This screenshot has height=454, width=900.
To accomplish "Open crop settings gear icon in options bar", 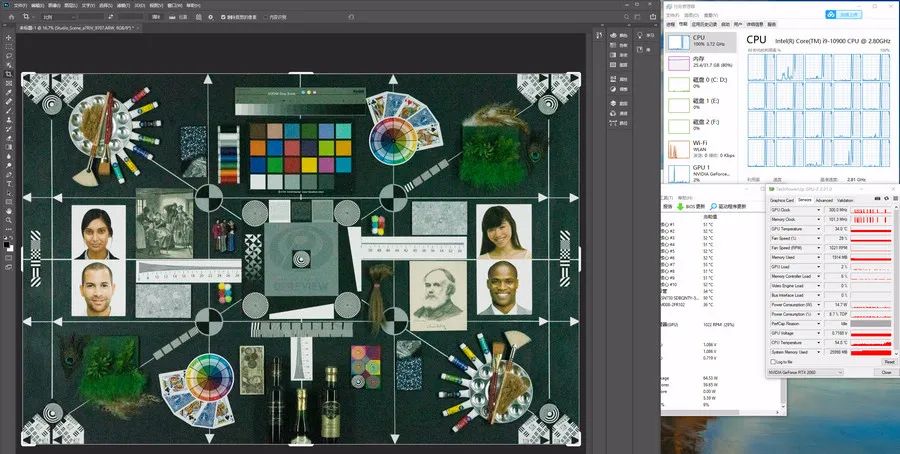I will tap(211, 17).
